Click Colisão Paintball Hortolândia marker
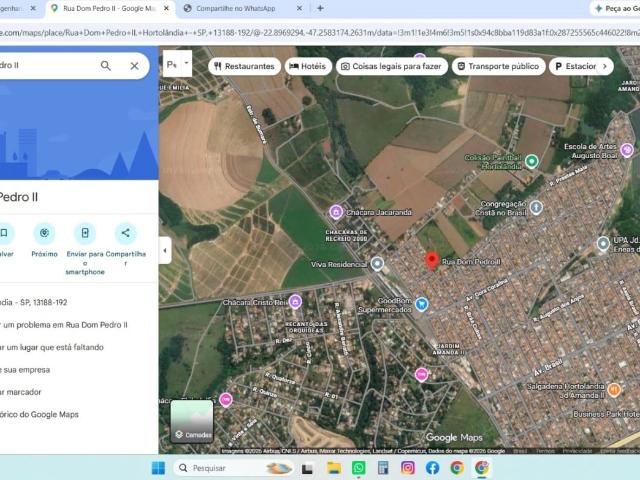The height and width of the screenshot is (480, 640). pyautogui.click(x=531, y=161)
